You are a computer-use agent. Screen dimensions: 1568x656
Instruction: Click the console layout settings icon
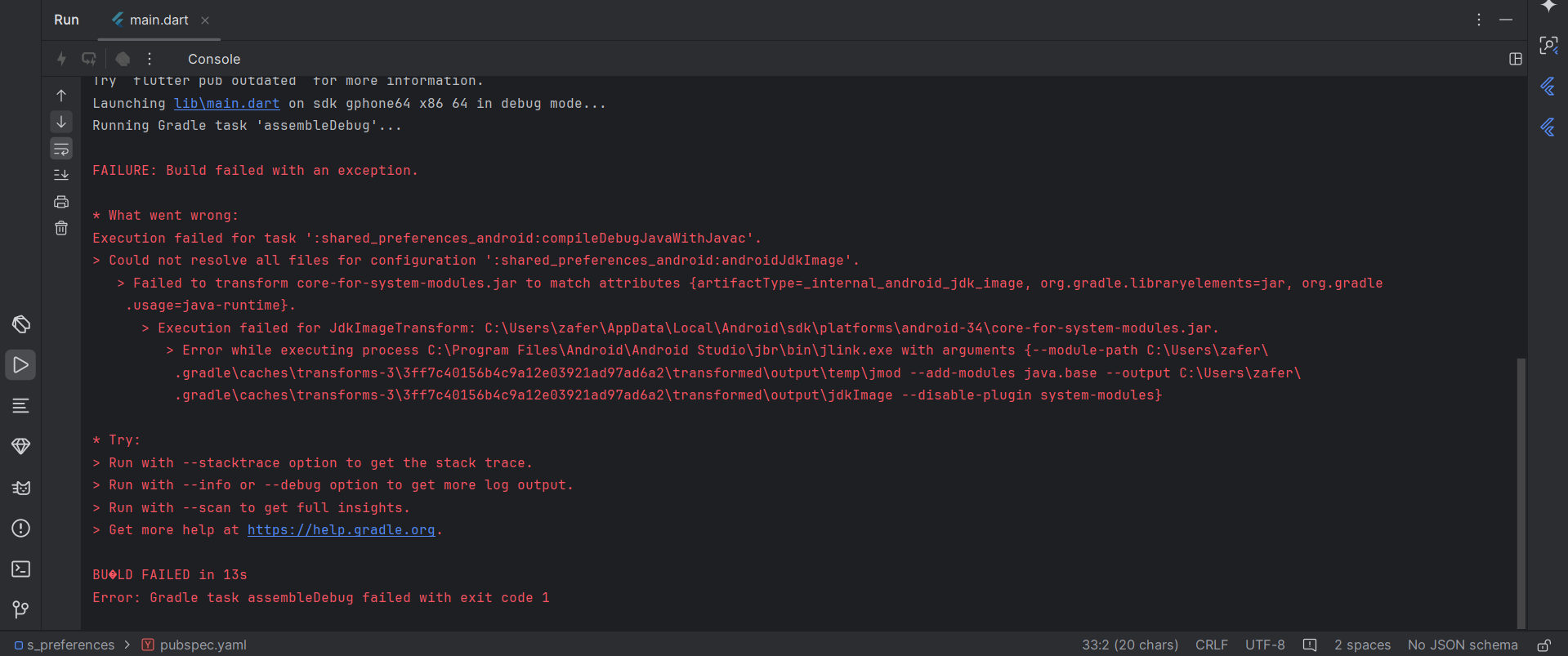pos(1516,59)
